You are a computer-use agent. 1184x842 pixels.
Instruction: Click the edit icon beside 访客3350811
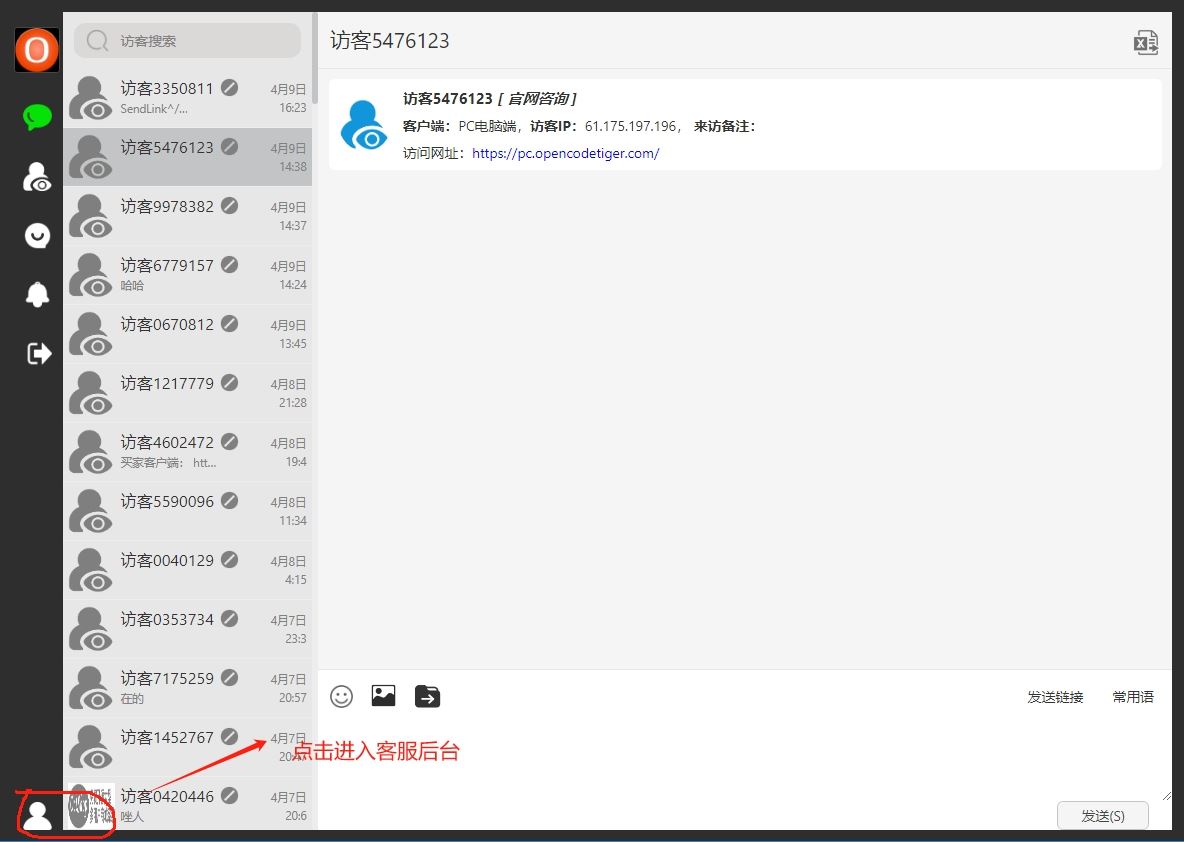click(230, 88)
